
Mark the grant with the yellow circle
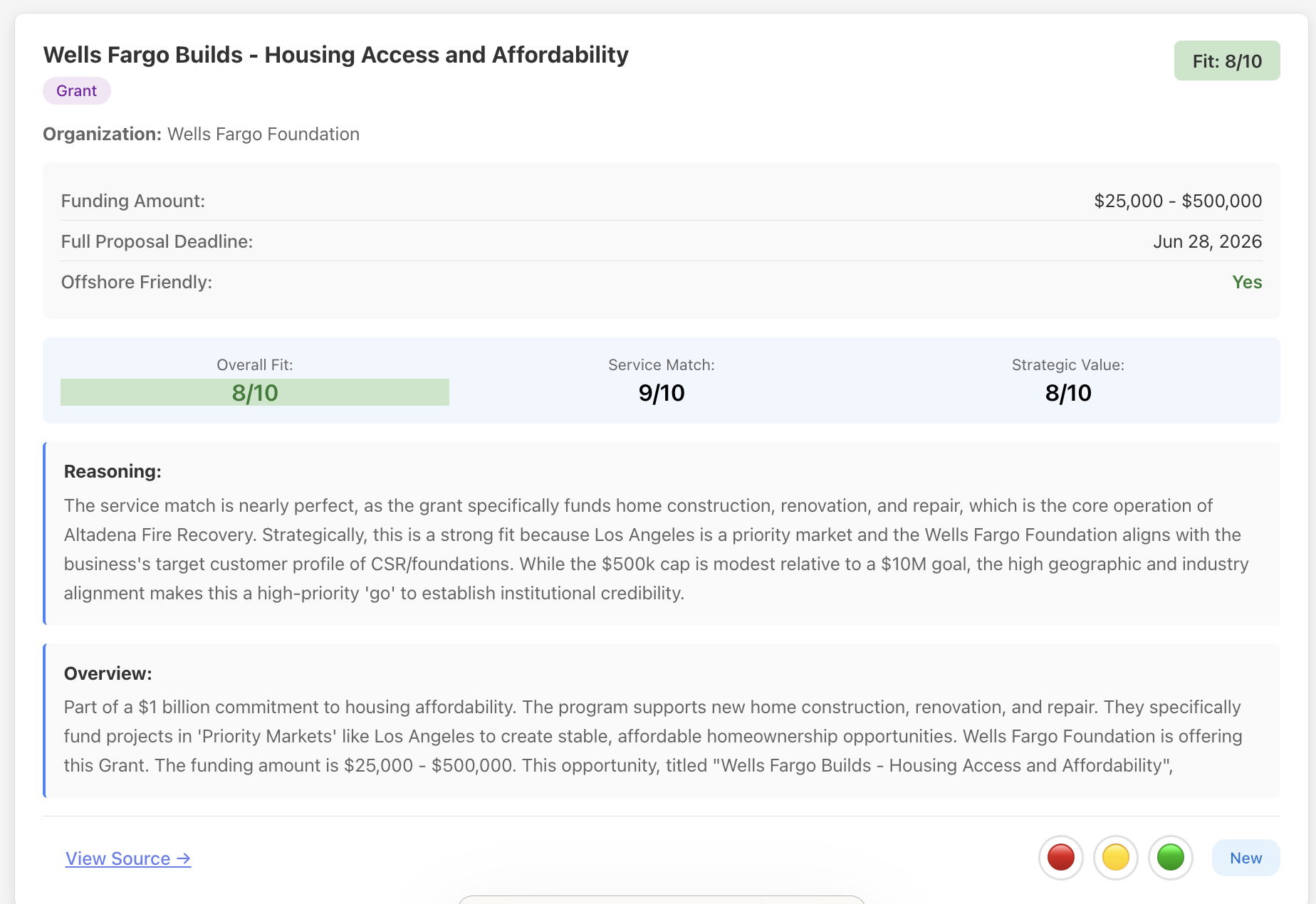(1115, 858)
